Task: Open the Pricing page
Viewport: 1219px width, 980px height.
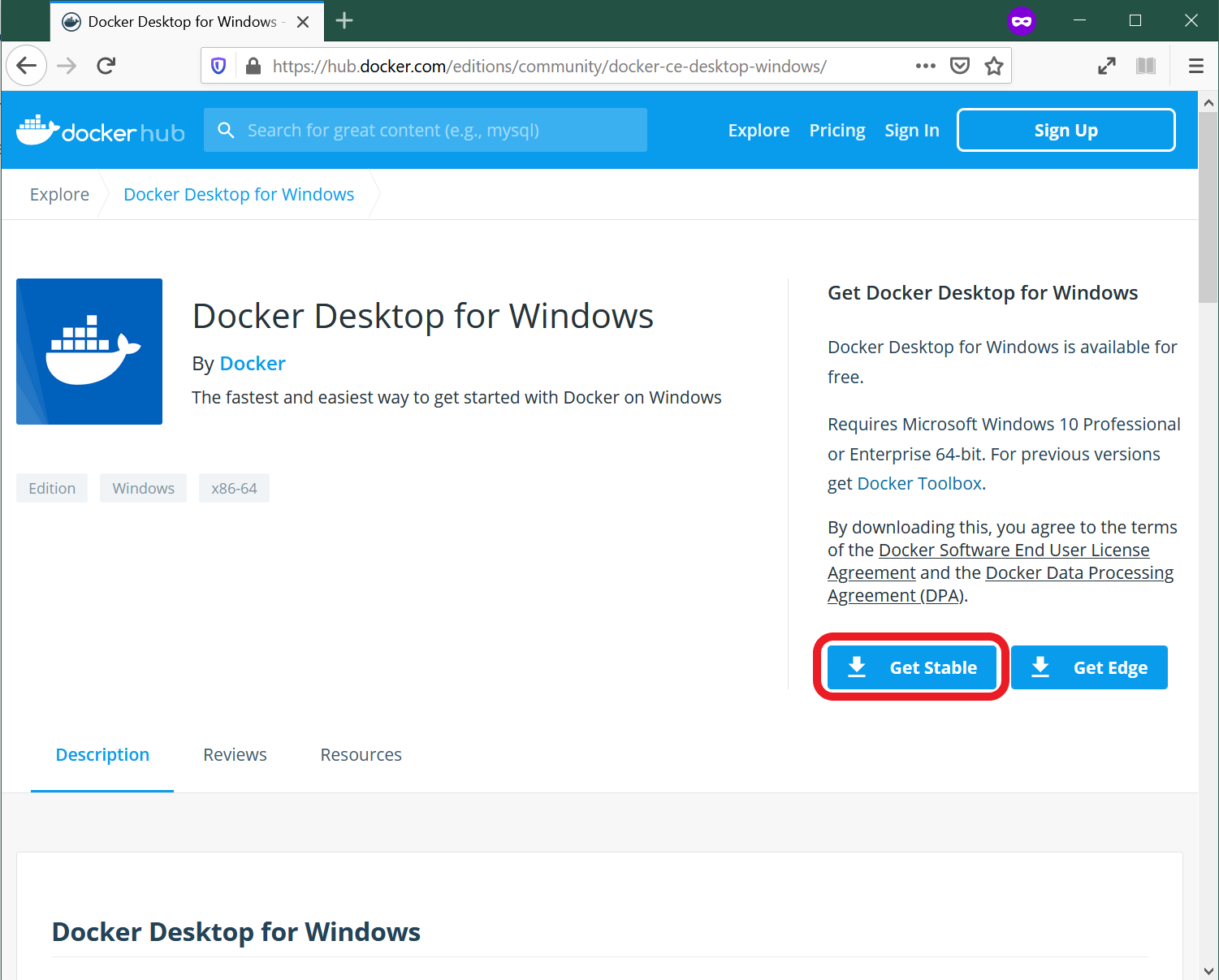Action: coord(837,130)
